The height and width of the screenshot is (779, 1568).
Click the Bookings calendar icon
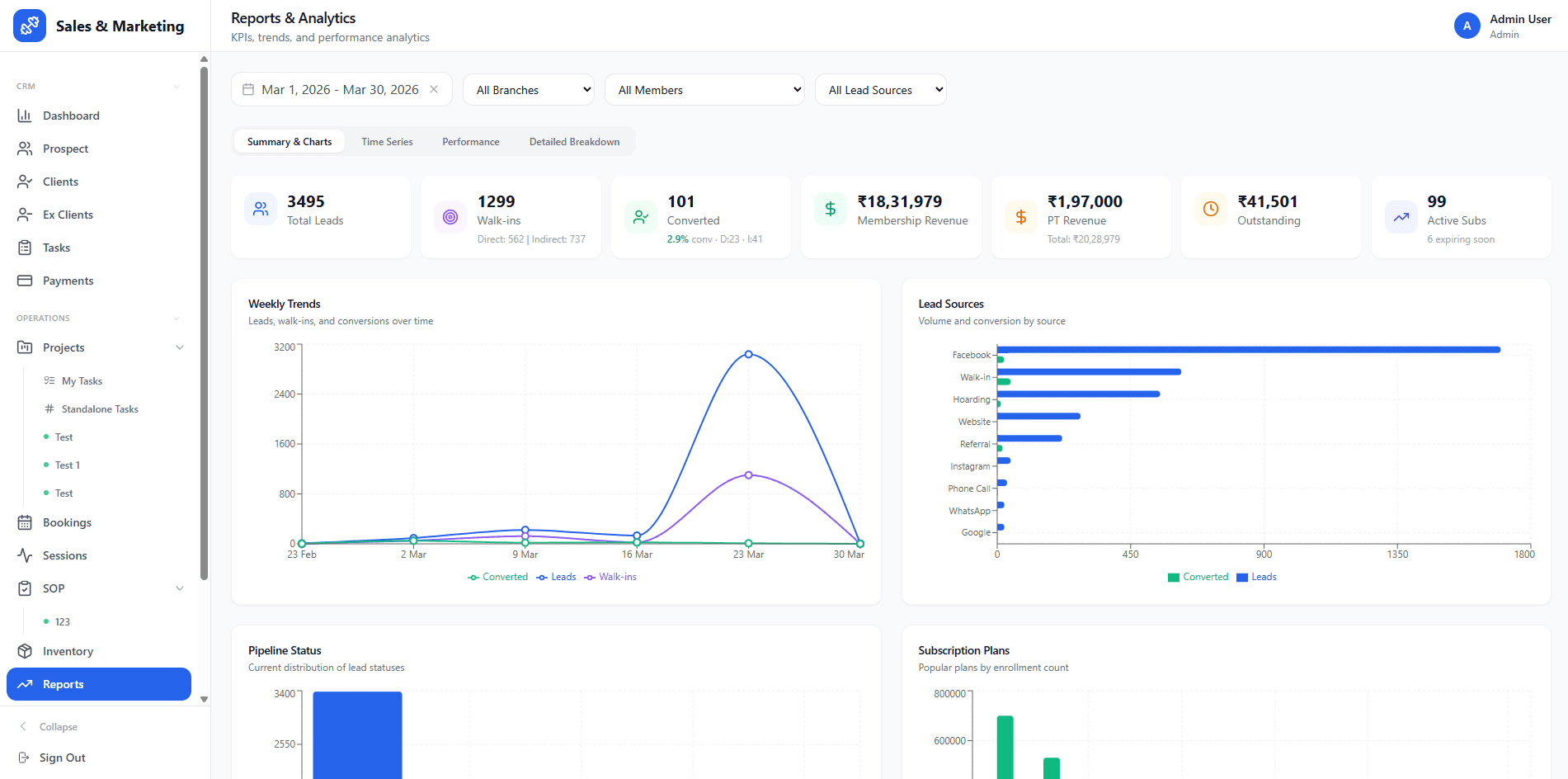pyautogui.click(x=25, y=522)
